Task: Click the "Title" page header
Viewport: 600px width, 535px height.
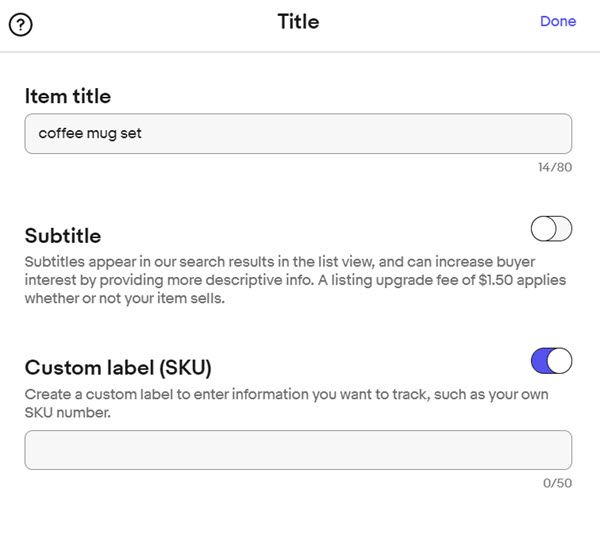Action: [x=298, y=21]
